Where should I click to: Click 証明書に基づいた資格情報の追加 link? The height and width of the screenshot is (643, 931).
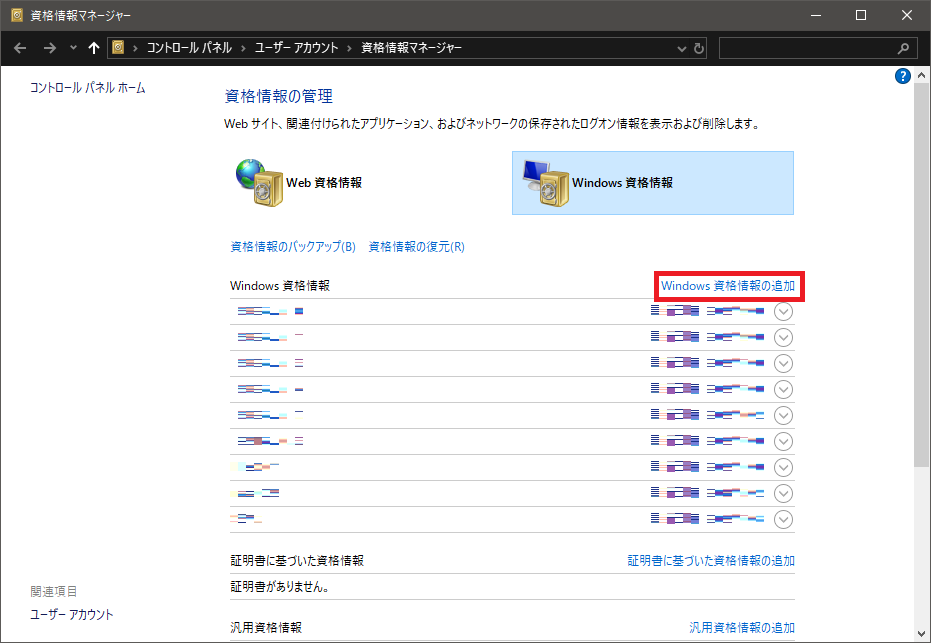click(711, 560)
